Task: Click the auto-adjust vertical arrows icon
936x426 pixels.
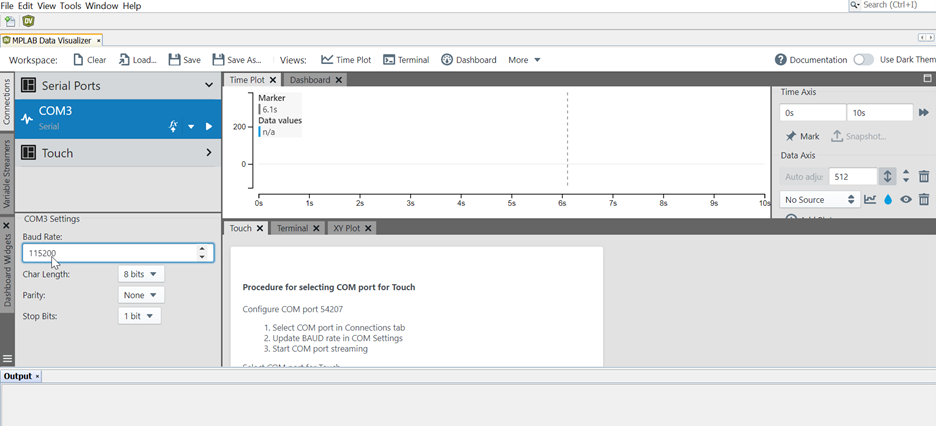Action: pyautogui.click(x=887, y=176)
